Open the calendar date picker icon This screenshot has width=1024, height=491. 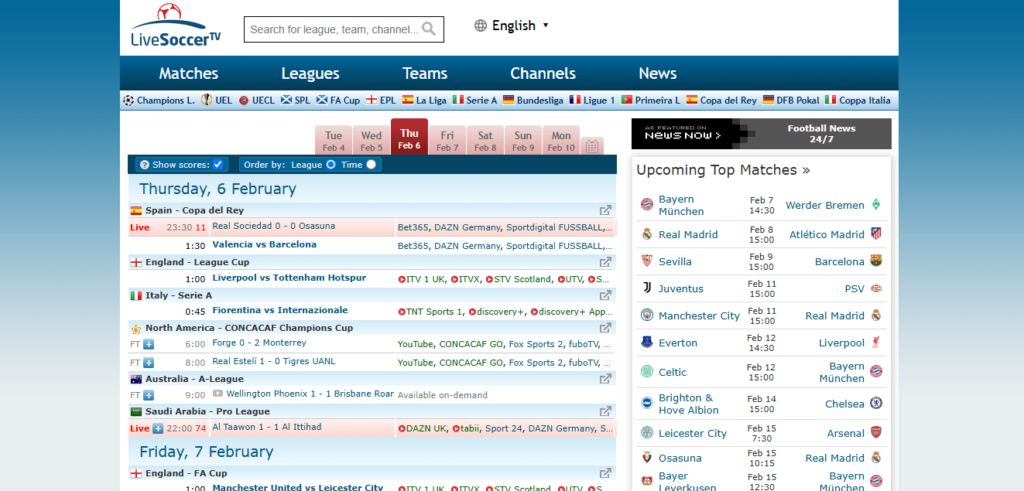592,146
